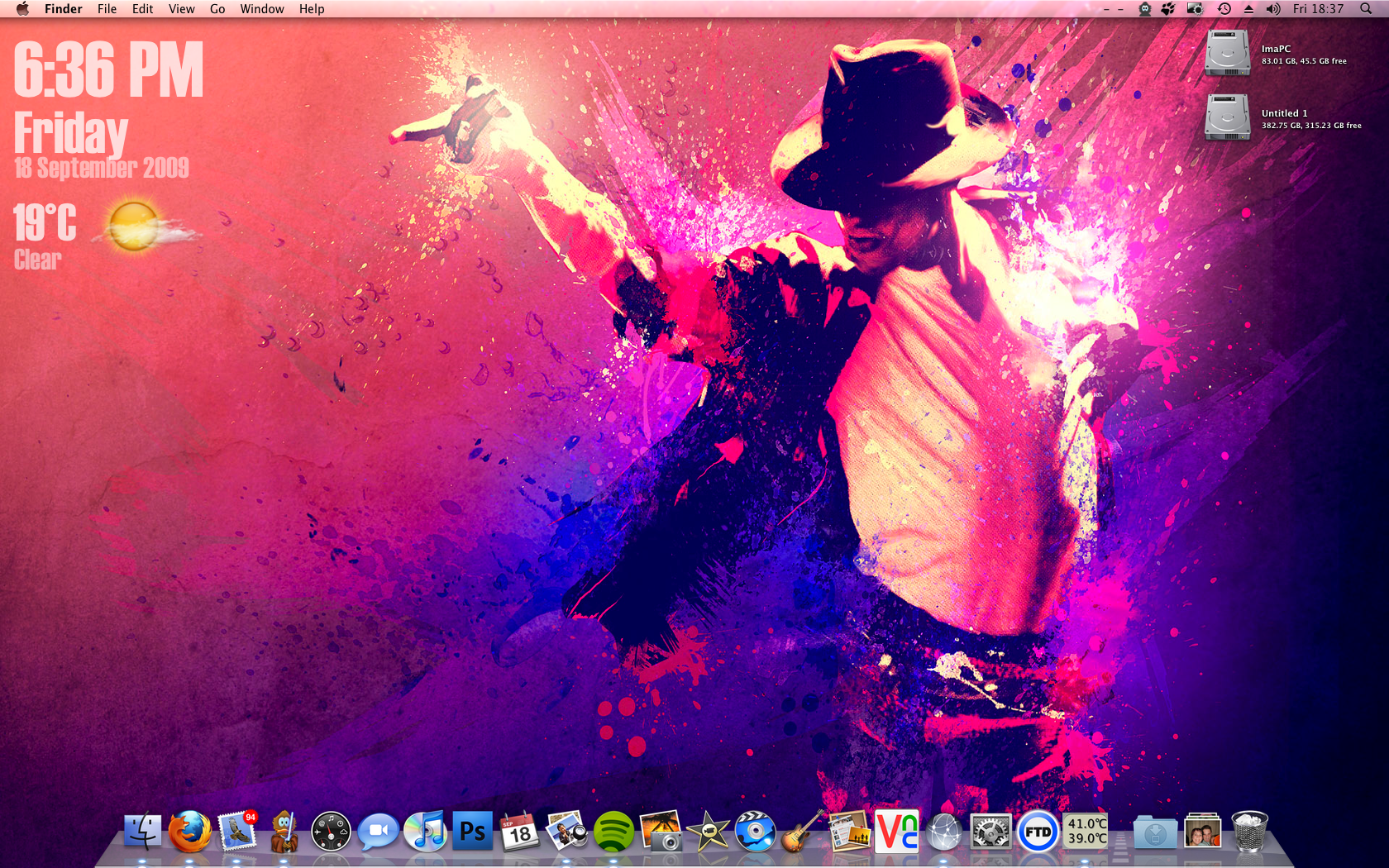Launch Photoshop from the Dock
The width and height of the screenshot is (1389, 868).
coord(472,832)
